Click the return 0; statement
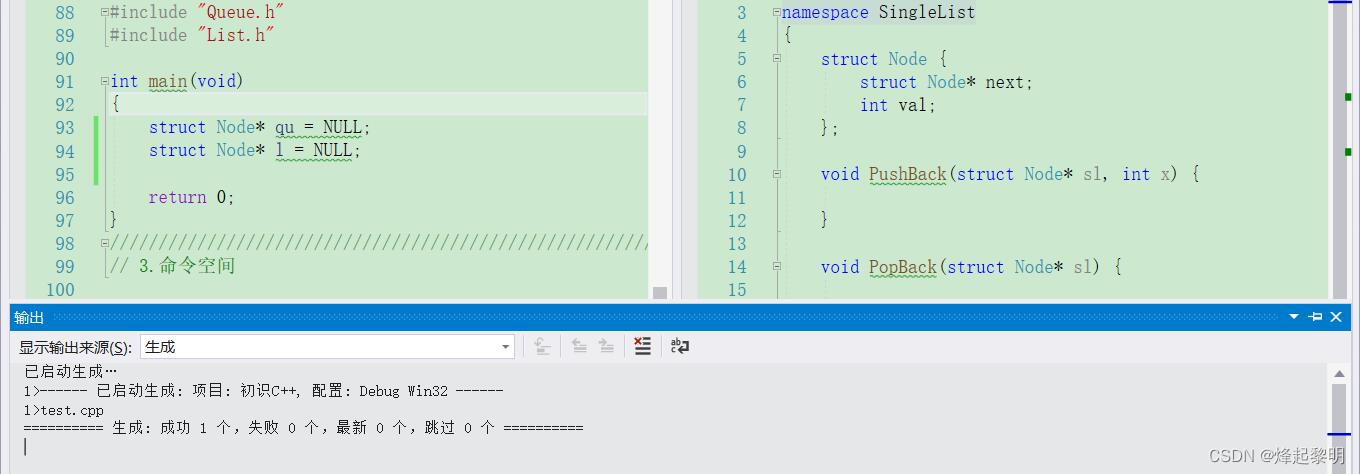The image size is (1360, 474). tap(191, 197)
